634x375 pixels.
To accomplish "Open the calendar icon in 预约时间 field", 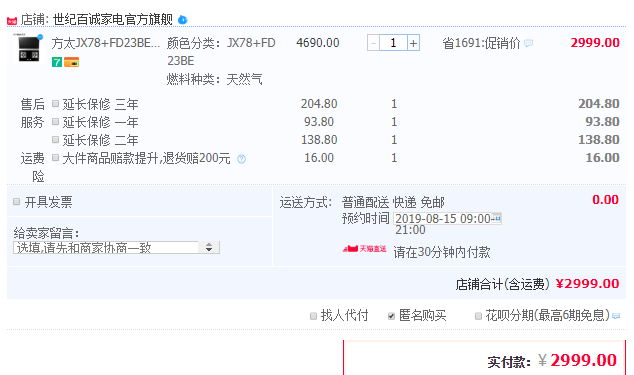I will click(x=497, y=218).
